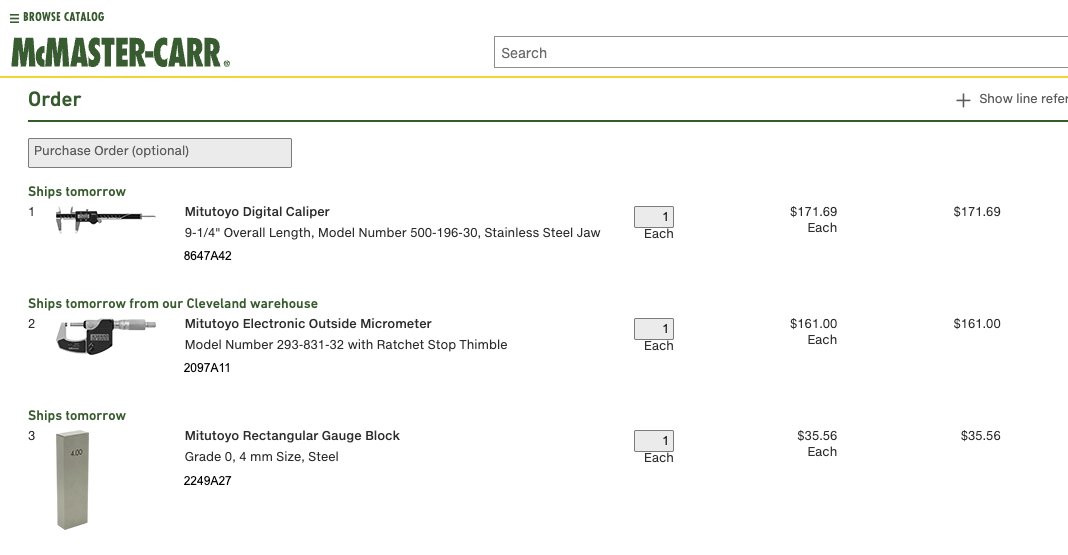Click the $161.00 Each unit price
Image resolution: width=1068 pixels, height=555 pixels.
[813, 332]
